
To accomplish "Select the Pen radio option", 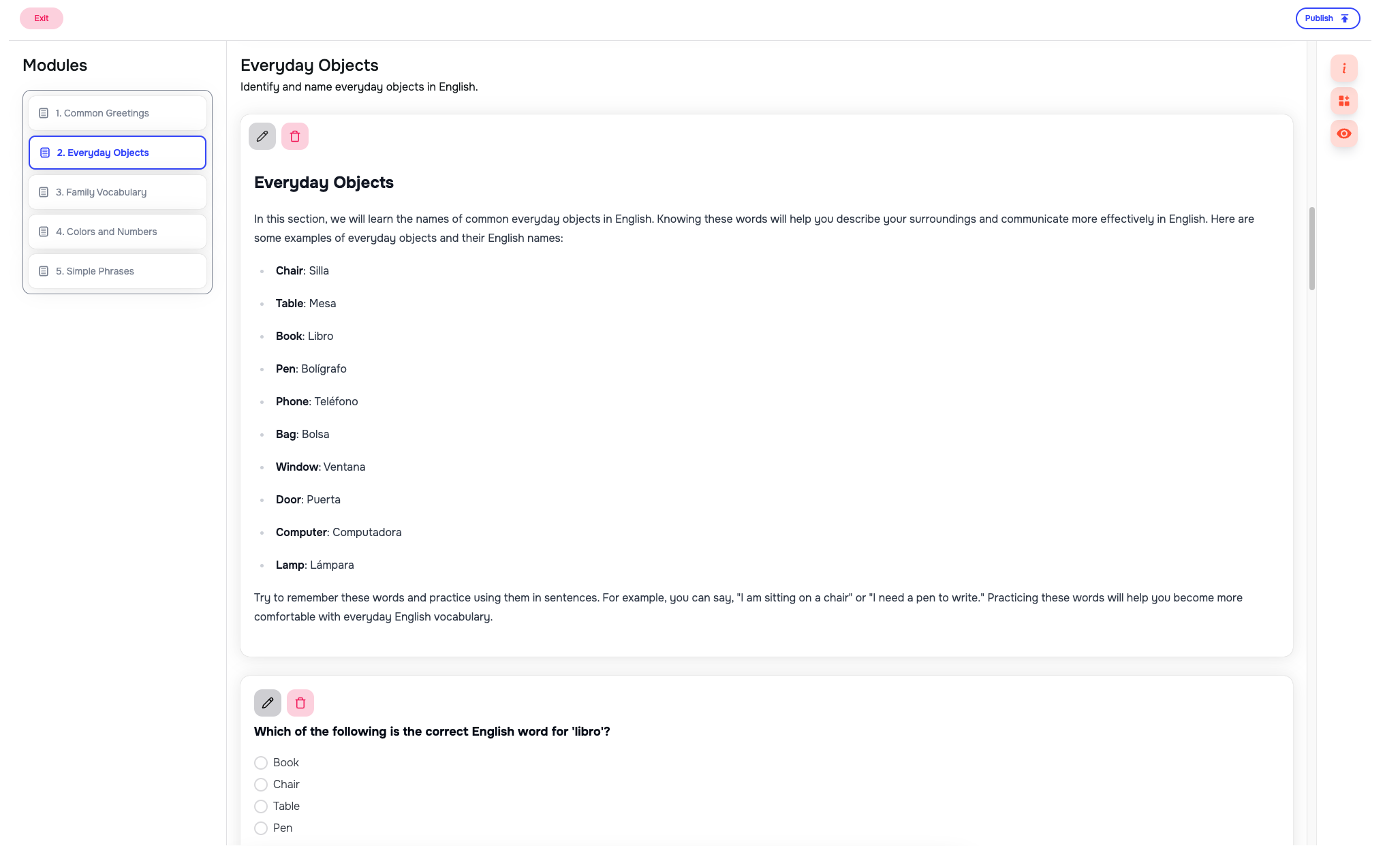I will click(x=260, y=828).
